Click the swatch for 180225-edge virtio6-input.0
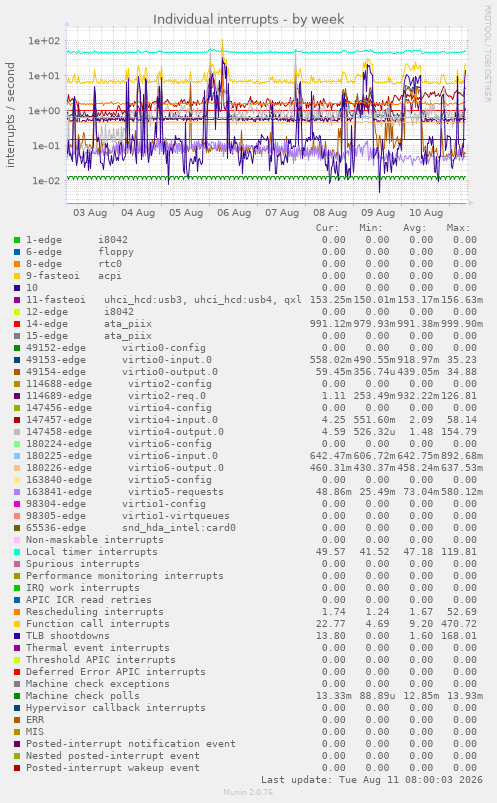 tap(17, 456)
